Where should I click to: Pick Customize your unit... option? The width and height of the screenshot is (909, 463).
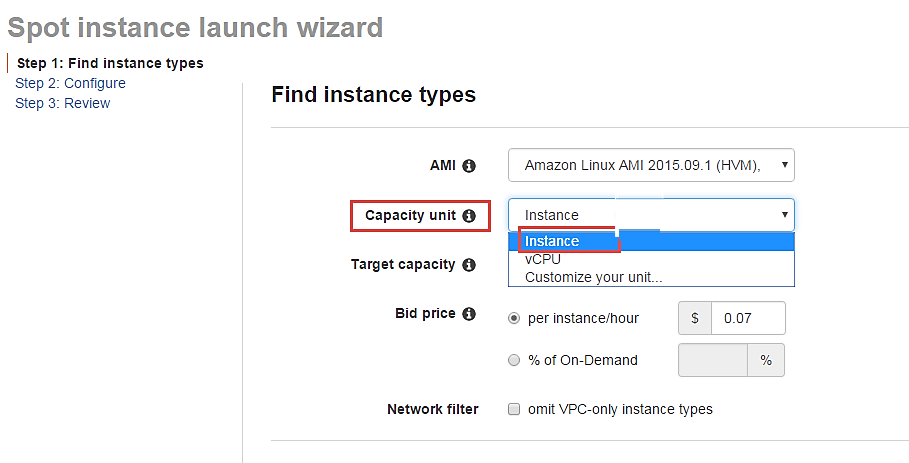(593, 277)
